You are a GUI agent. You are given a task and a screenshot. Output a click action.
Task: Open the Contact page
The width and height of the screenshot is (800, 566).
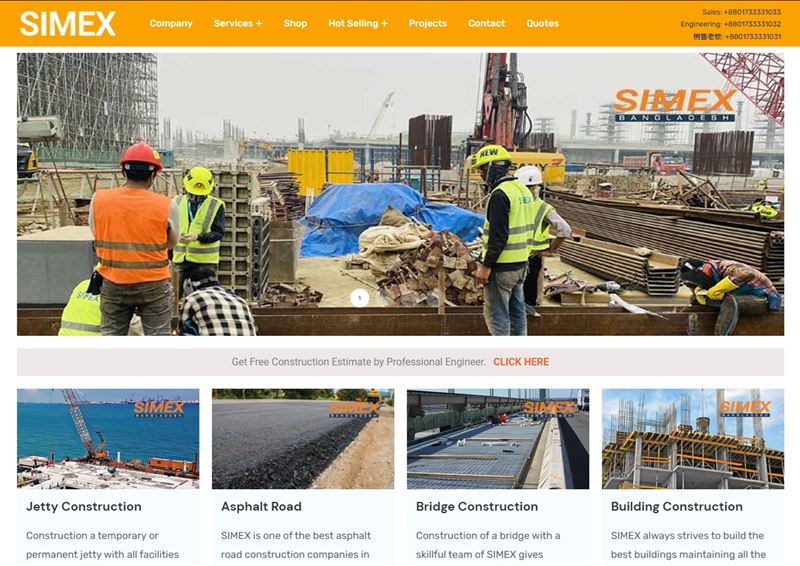click(486, 23)
